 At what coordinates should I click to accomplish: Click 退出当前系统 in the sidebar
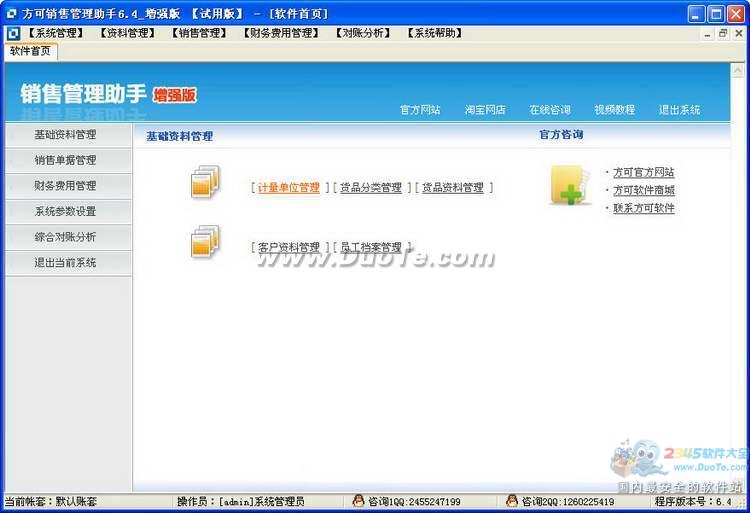pos(68,262)
